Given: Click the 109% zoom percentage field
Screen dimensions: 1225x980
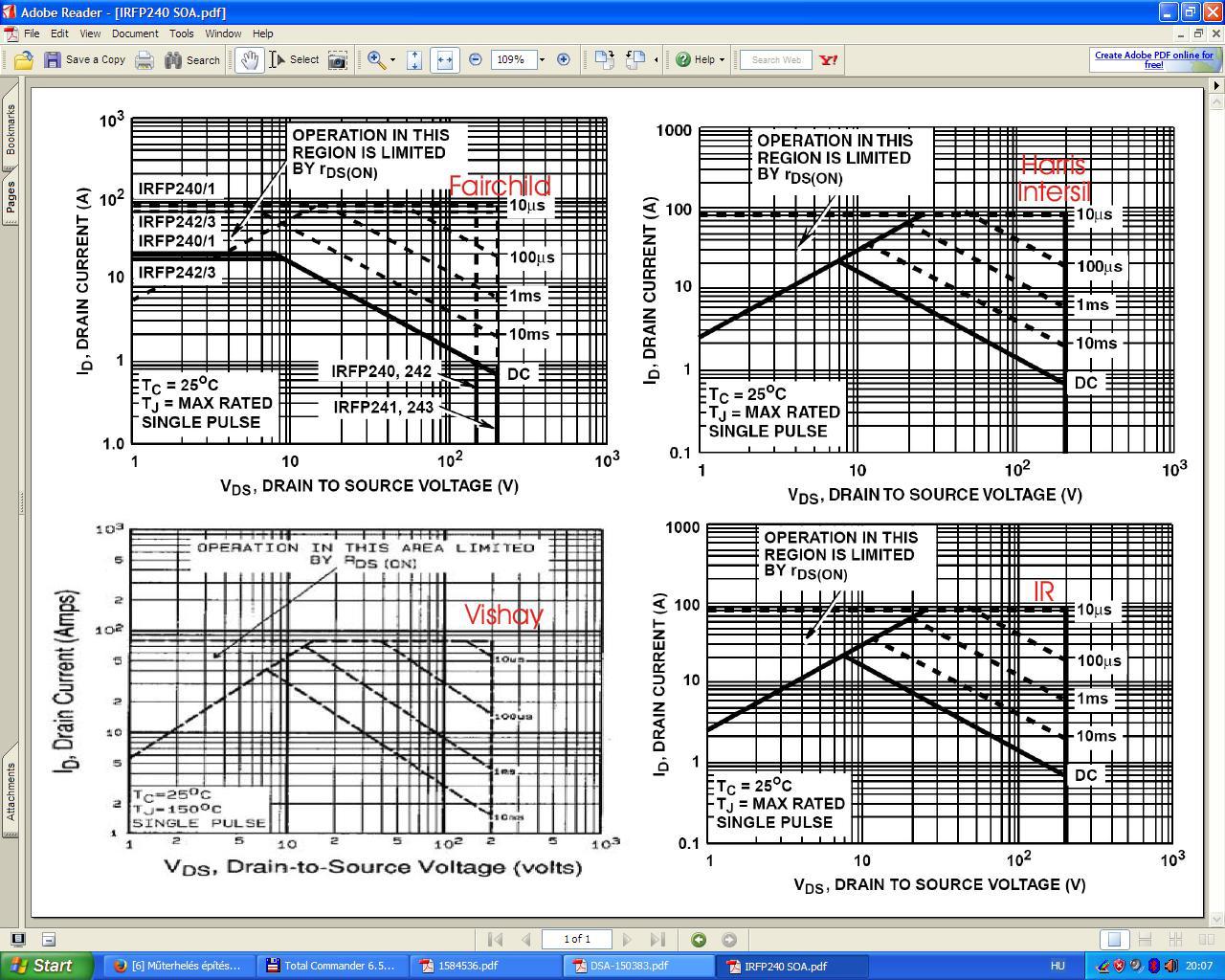Looking at the screenshot, I should [x=512, y=59].
